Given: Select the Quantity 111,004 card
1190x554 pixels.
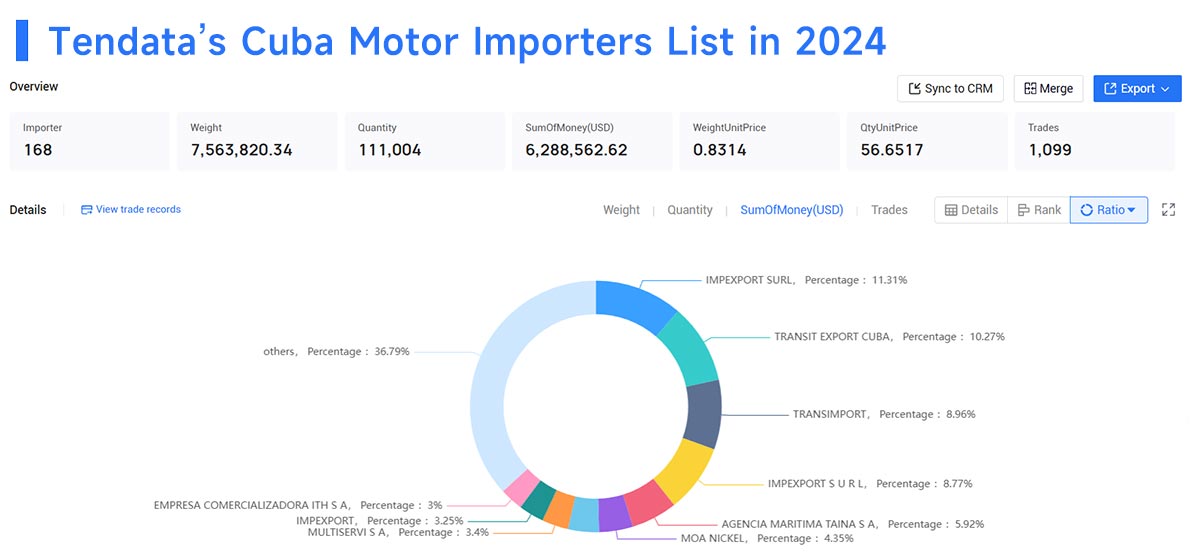Looking at the screenshot, I should click(x=425, y=141).
